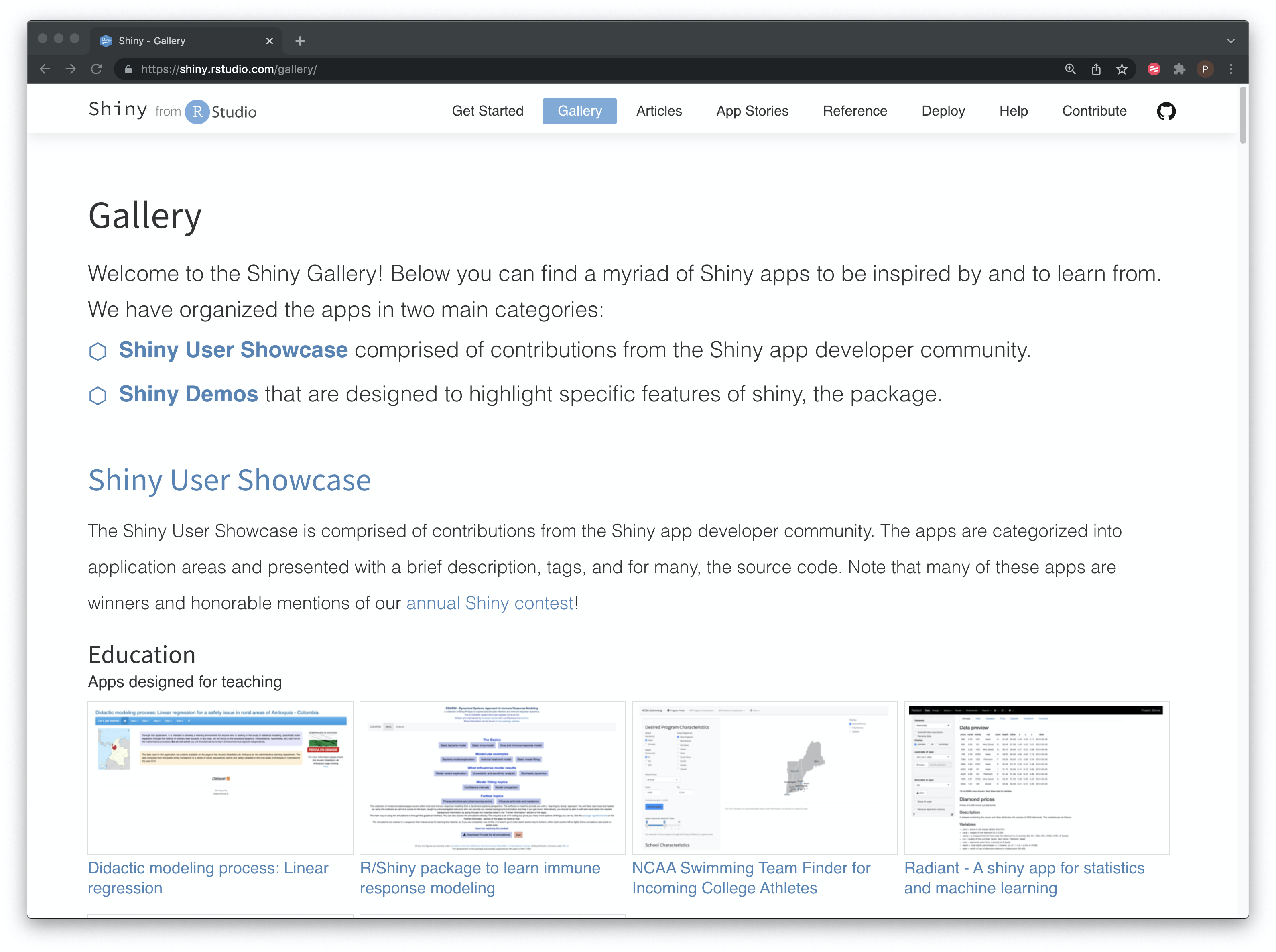Open the Shiny GitHub repository icon

click(1166, 111)
